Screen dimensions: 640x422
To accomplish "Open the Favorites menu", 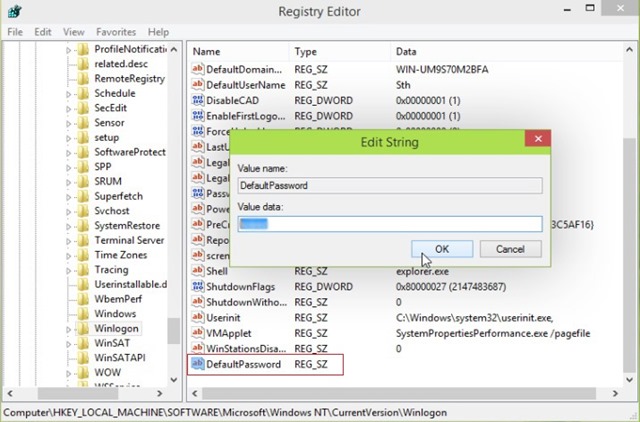I will tap(116, 32).
